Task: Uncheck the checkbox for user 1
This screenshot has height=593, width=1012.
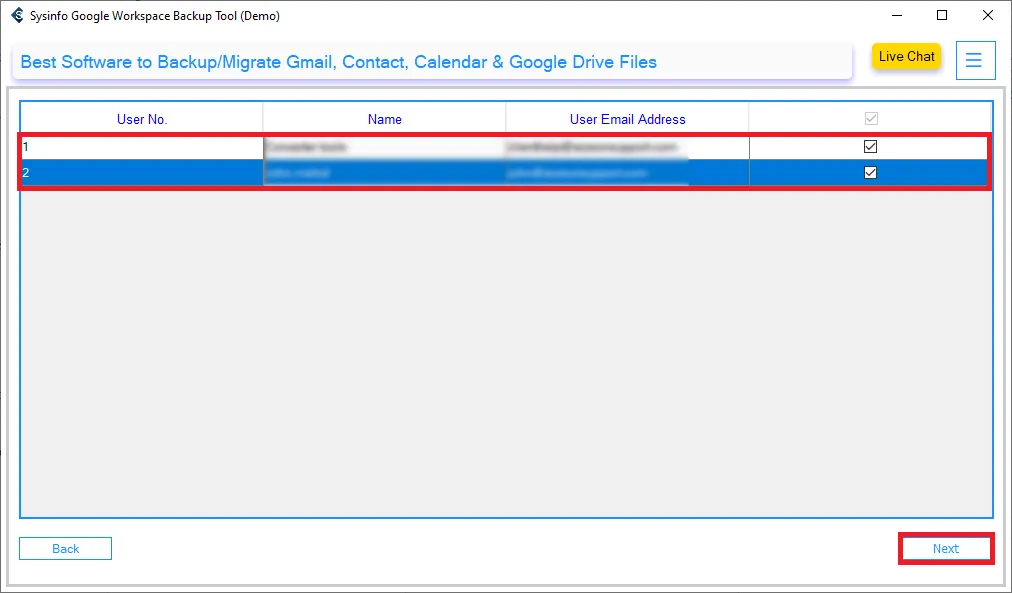Action: coord(870,146)
